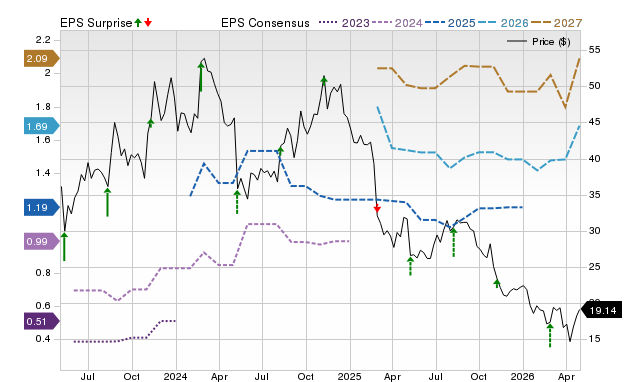The width and height of the screenshot is (640, 382).
Task: Select the 2.09 brown value badge
Action: click(x=42, y=59)
